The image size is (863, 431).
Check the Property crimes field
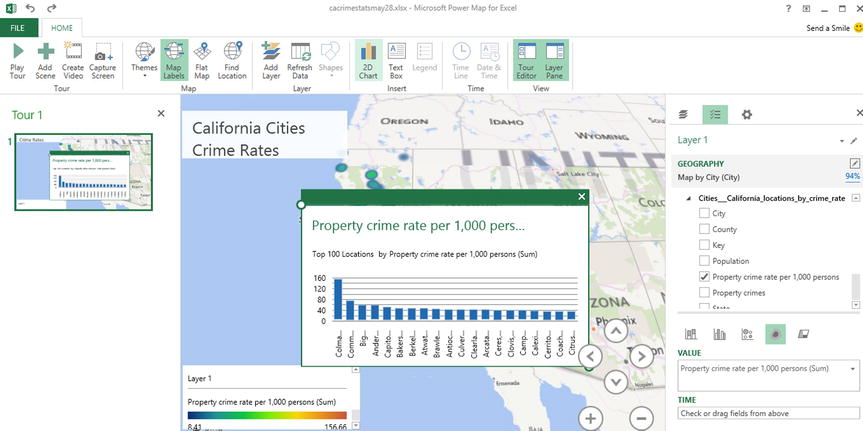(x=704, y=292)
